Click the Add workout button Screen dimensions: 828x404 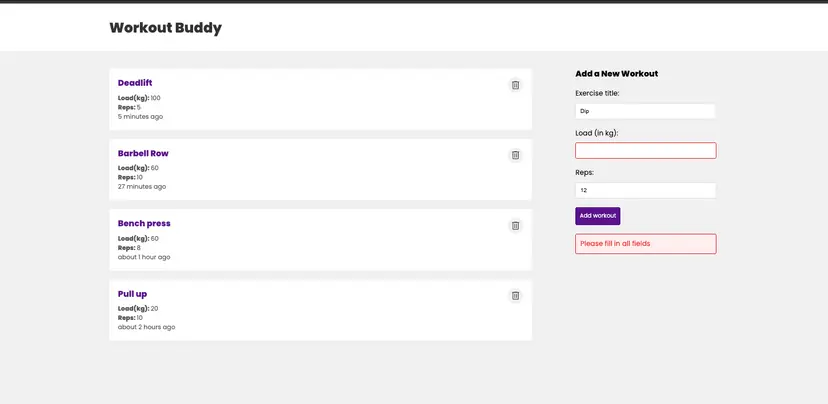[597, 216]
